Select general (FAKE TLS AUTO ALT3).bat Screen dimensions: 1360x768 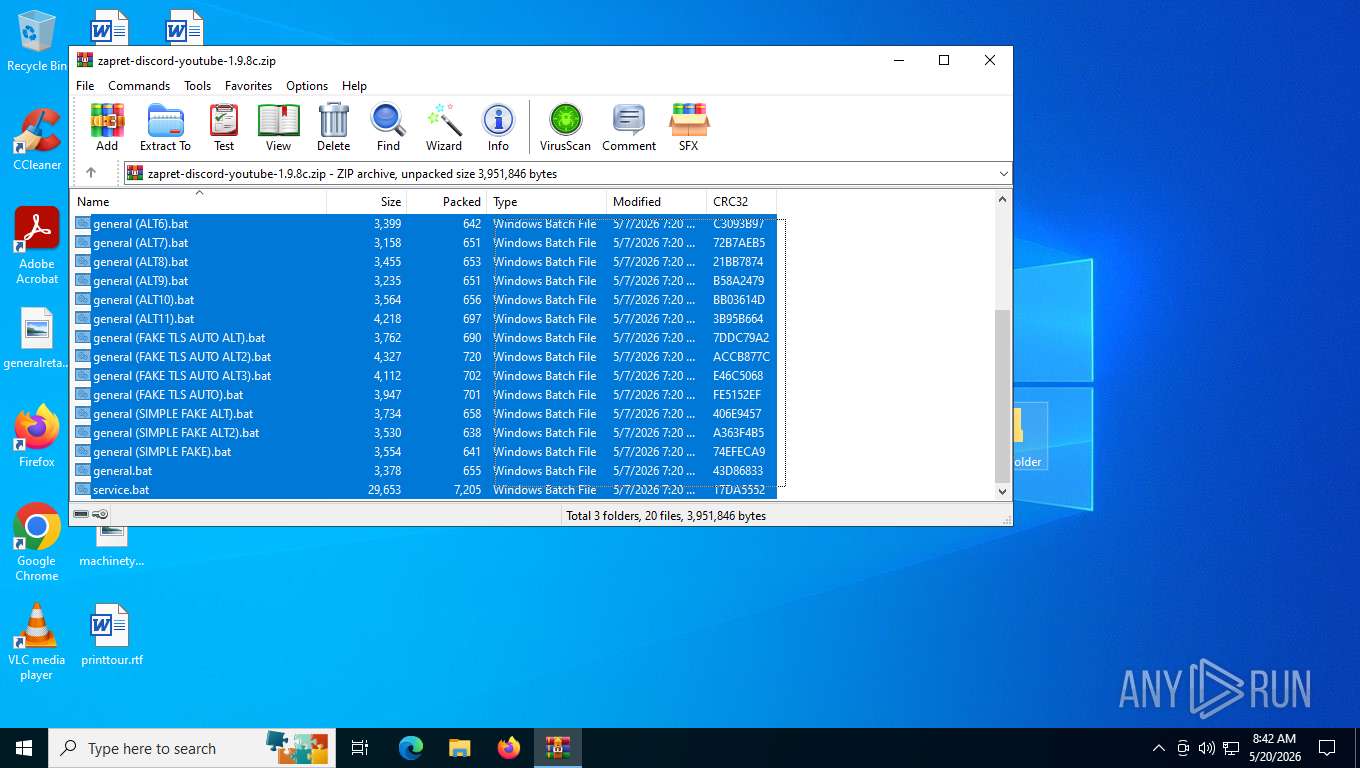click(x=424, y=376)
